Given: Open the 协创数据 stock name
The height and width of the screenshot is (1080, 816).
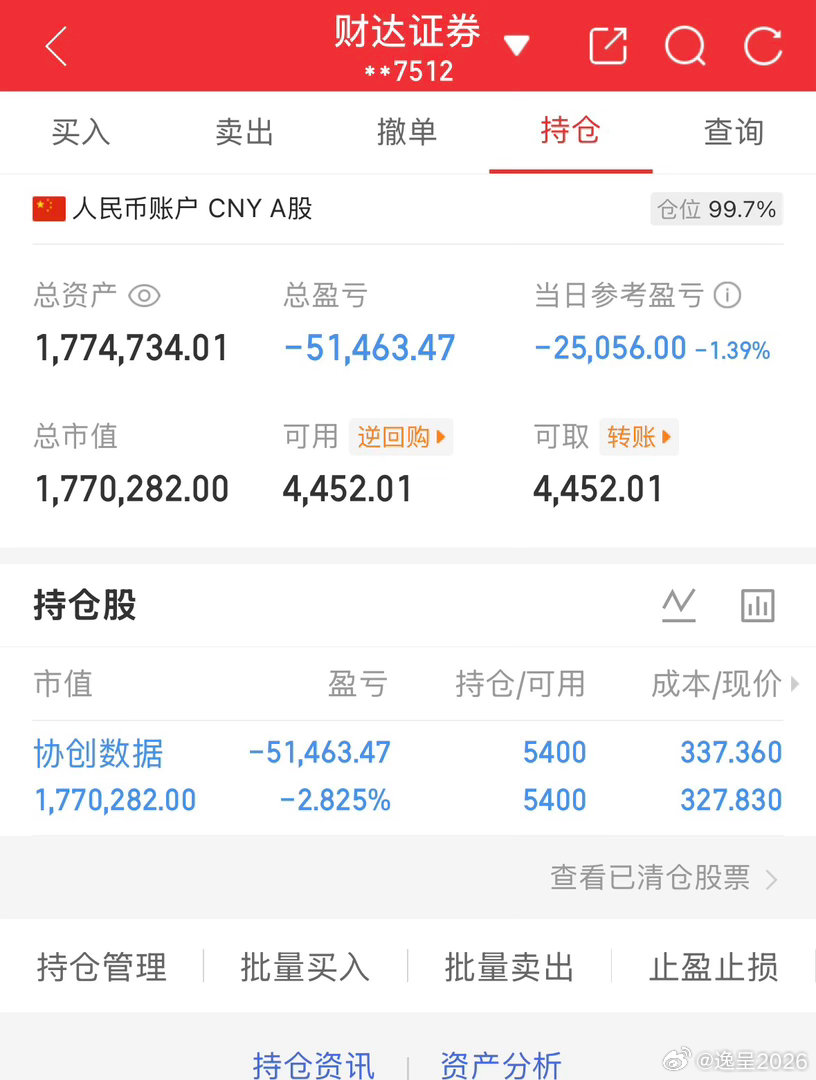Looking at the screenshot, I should coord(98,753).
